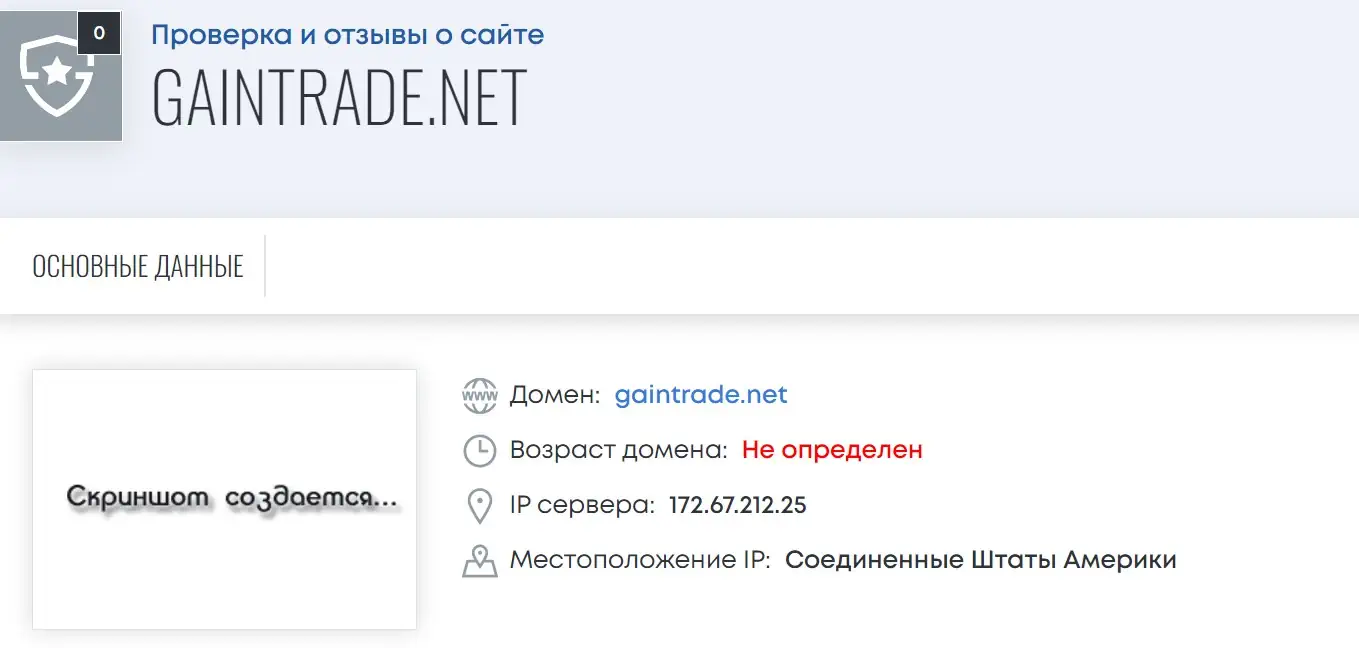This screenshot has height=648, width=1359.
Task: Click the 'Проверка и отзывы о сайте' heading
Action: click(348, 36)
